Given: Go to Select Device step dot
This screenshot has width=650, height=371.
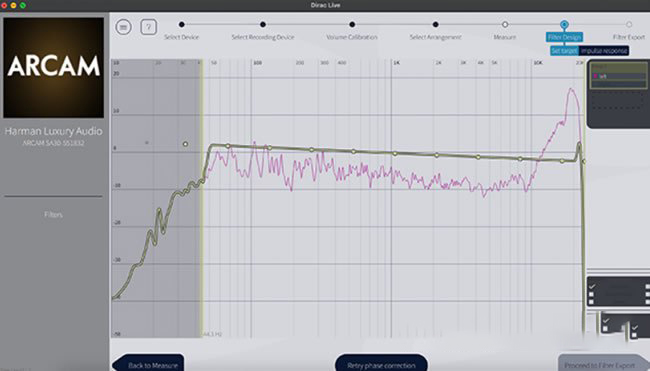Looking at the screenshot, I should pyautogui.click(x=182, y=24).
